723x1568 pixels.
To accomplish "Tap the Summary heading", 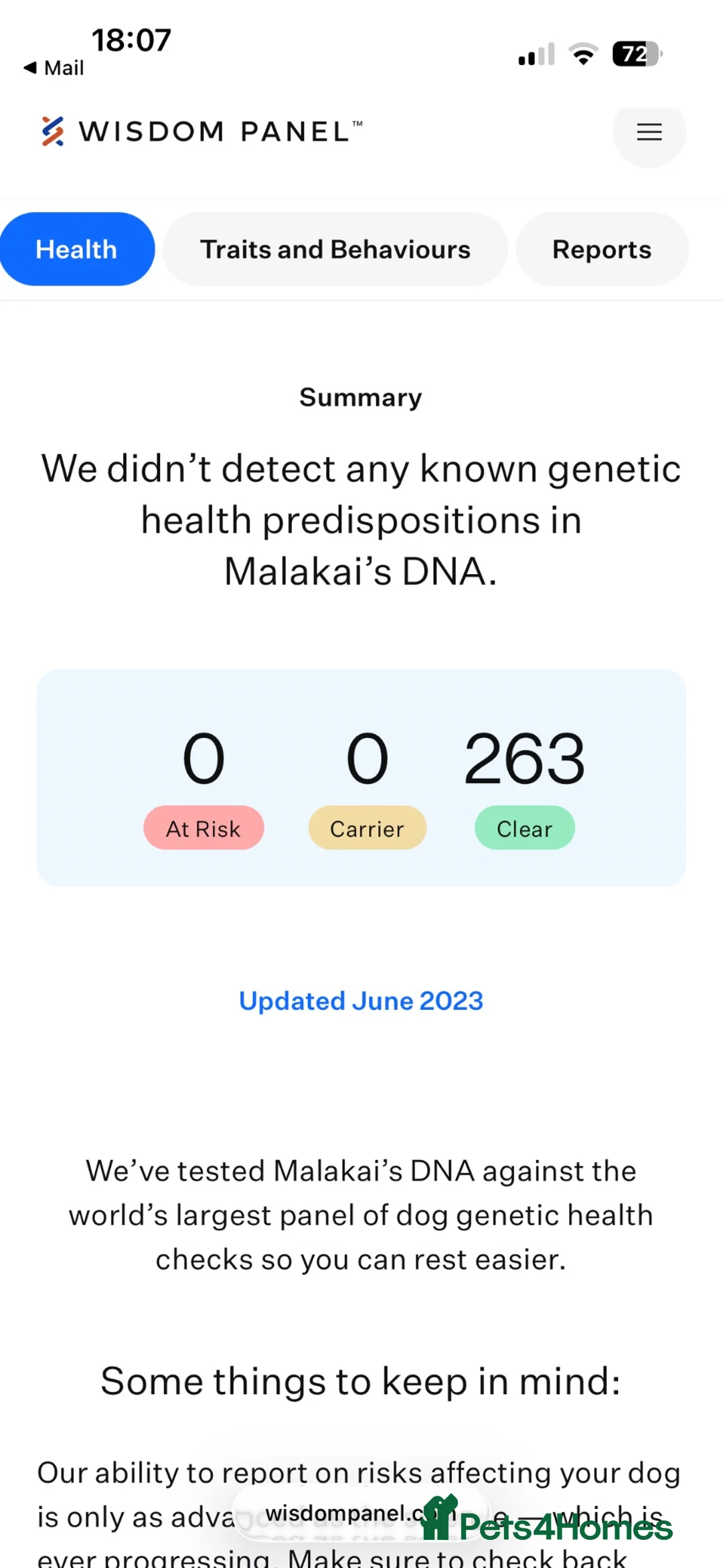I will coord(361,398).
